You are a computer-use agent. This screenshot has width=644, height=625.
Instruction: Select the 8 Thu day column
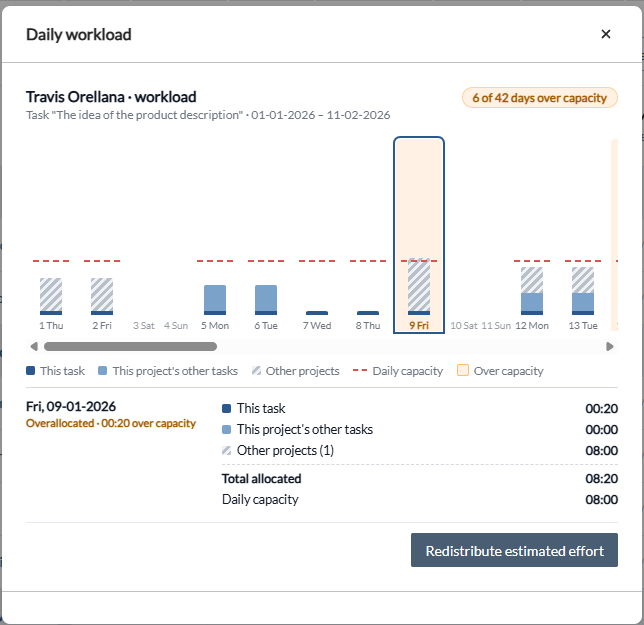tap(368, 235)
